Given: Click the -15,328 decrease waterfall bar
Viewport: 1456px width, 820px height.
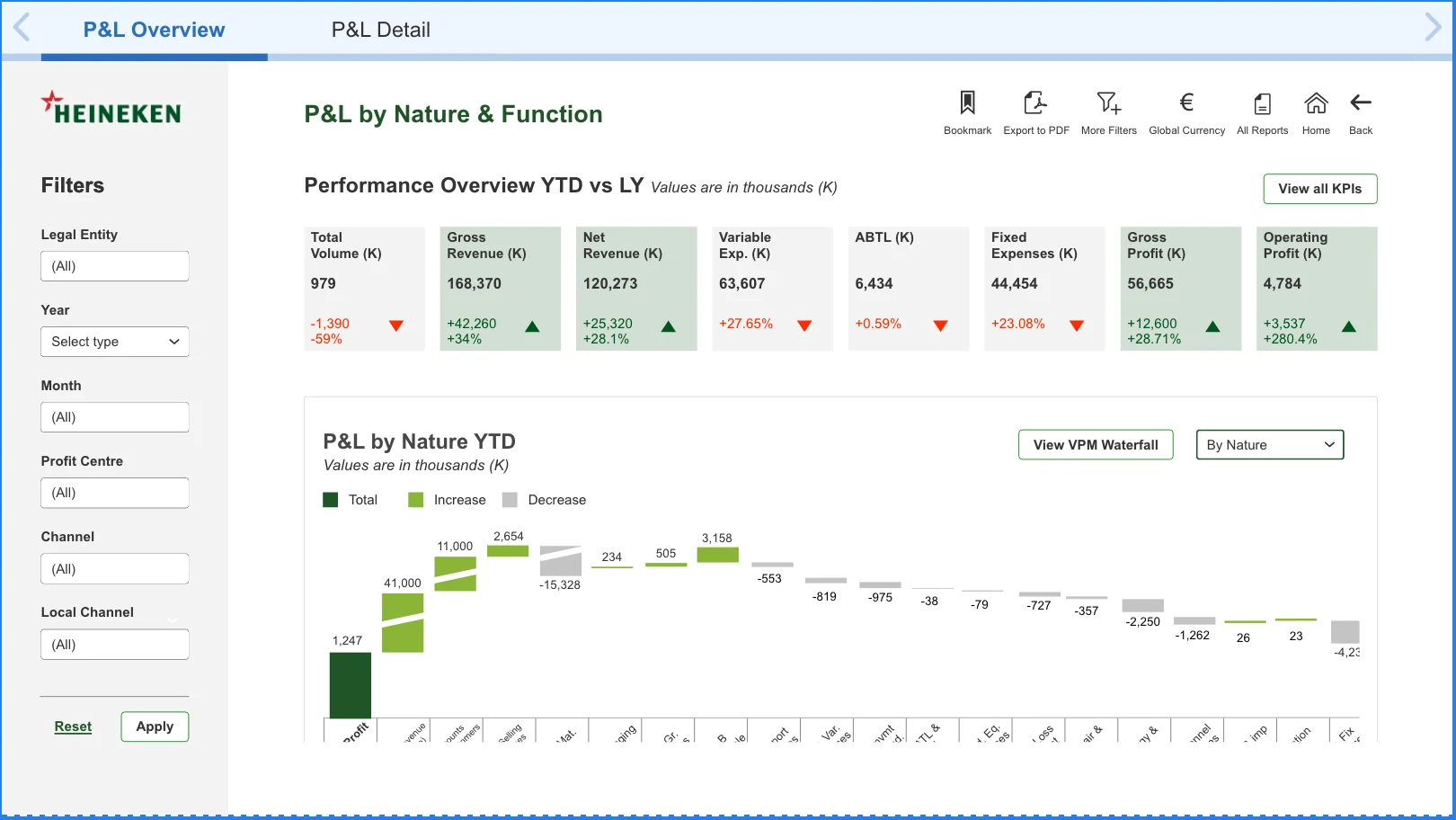Looking at the screenshot, I should pos(561,561).
